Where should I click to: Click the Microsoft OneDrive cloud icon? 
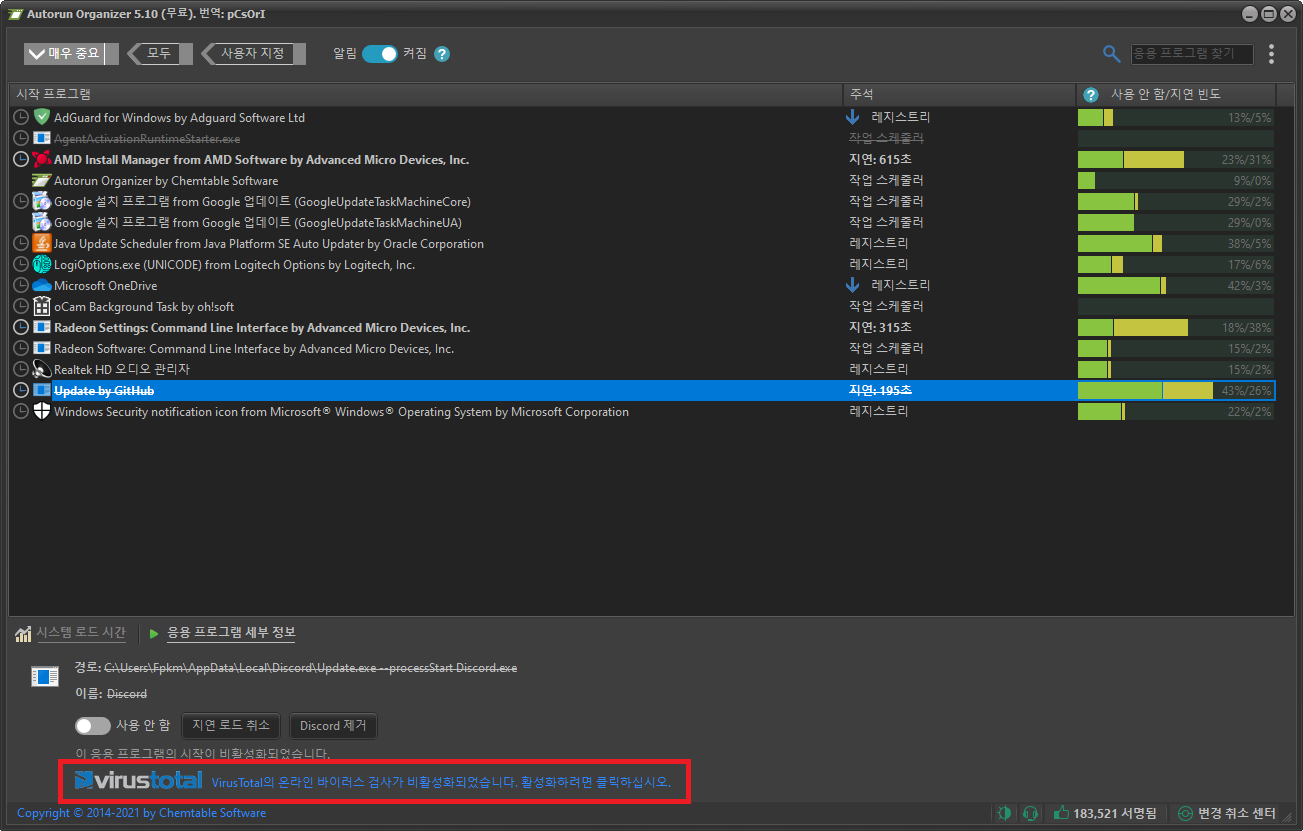(x=42, y=285)
